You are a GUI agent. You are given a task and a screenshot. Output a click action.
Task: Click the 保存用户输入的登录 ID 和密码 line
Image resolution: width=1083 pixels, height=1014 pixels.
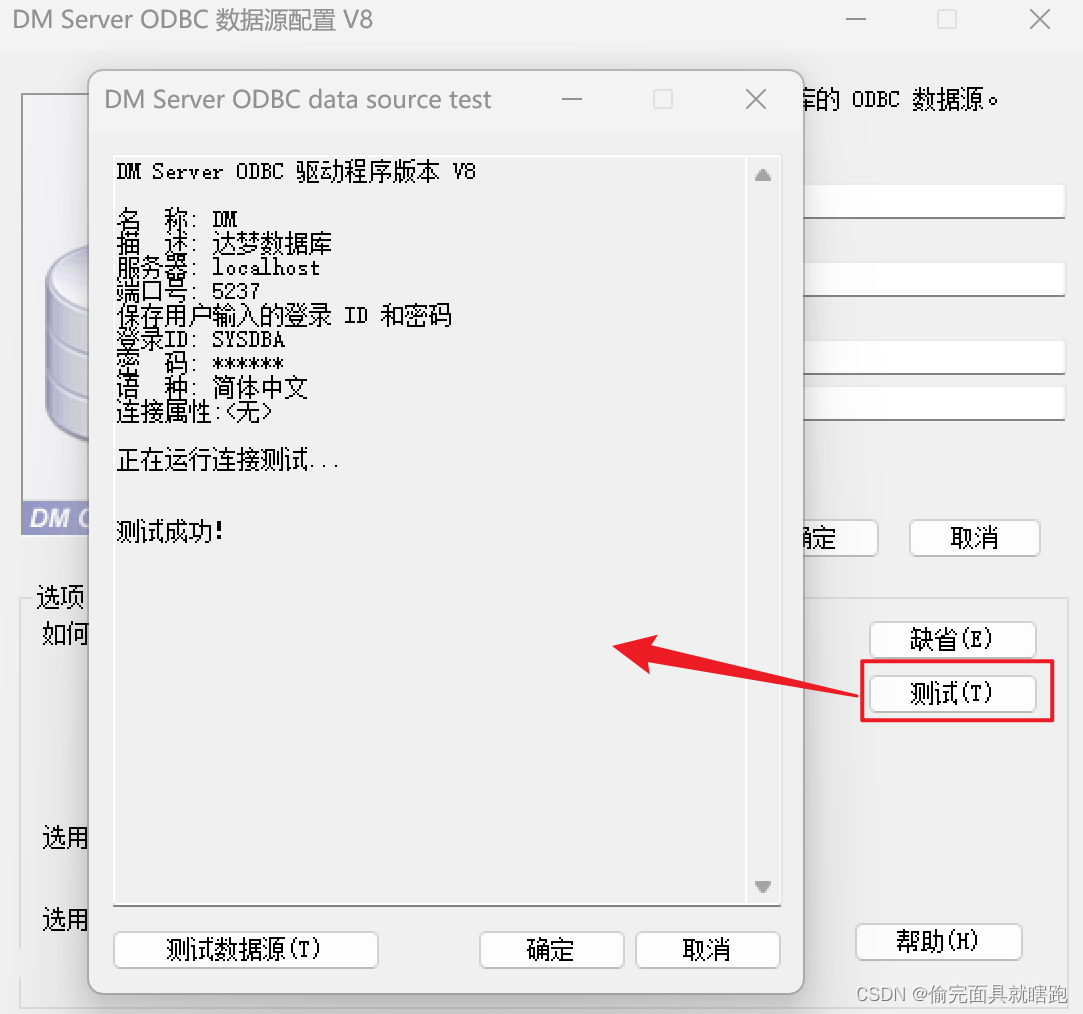[x=284, y=316]
